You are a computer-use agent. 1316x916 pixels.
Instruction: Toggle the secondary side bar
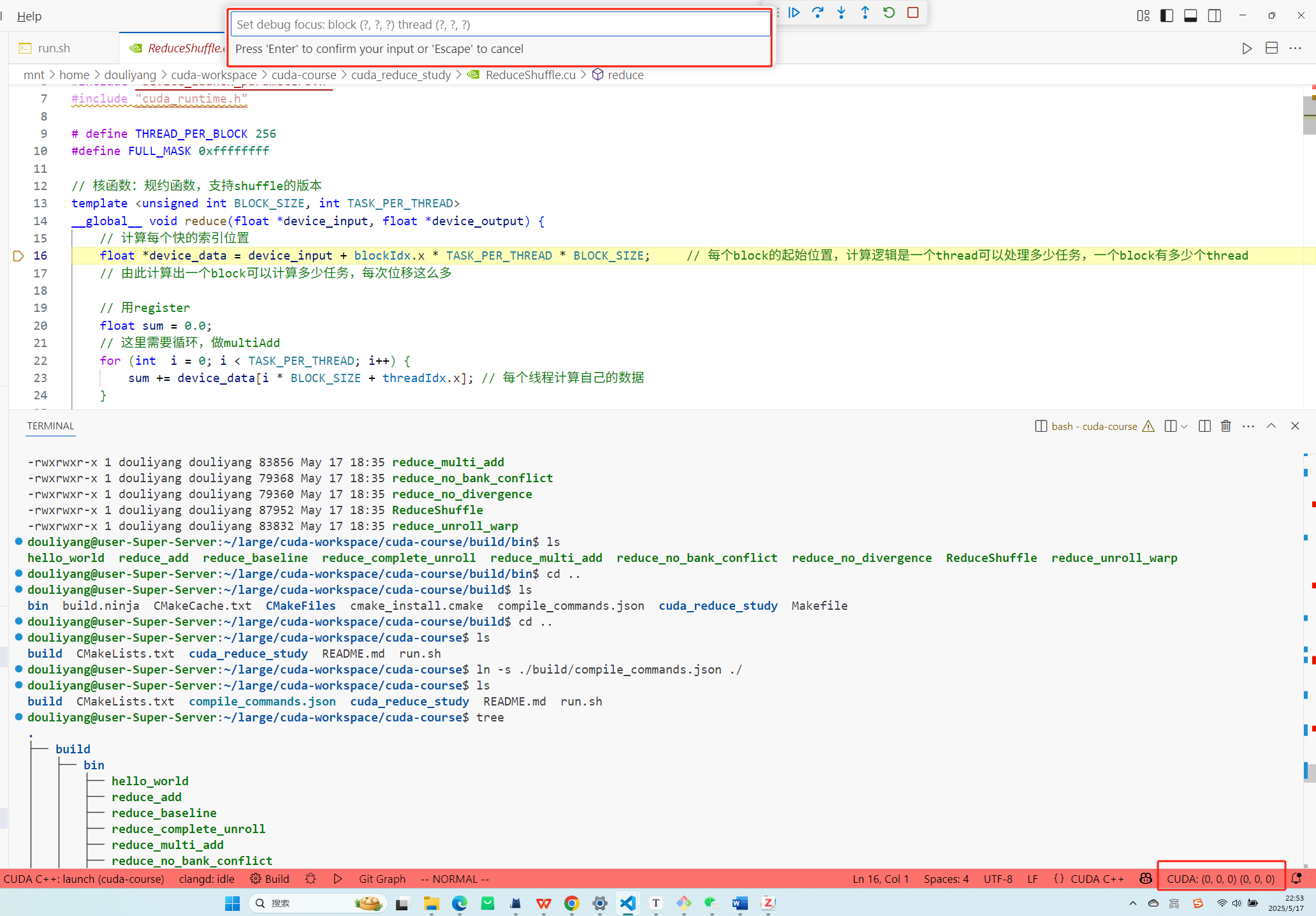(x=1215, y=16)
